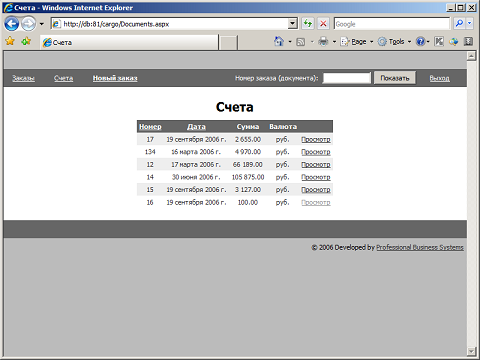Open Просмотр link for invoice 17
The image size is (480, 360).
coord(316,139)
